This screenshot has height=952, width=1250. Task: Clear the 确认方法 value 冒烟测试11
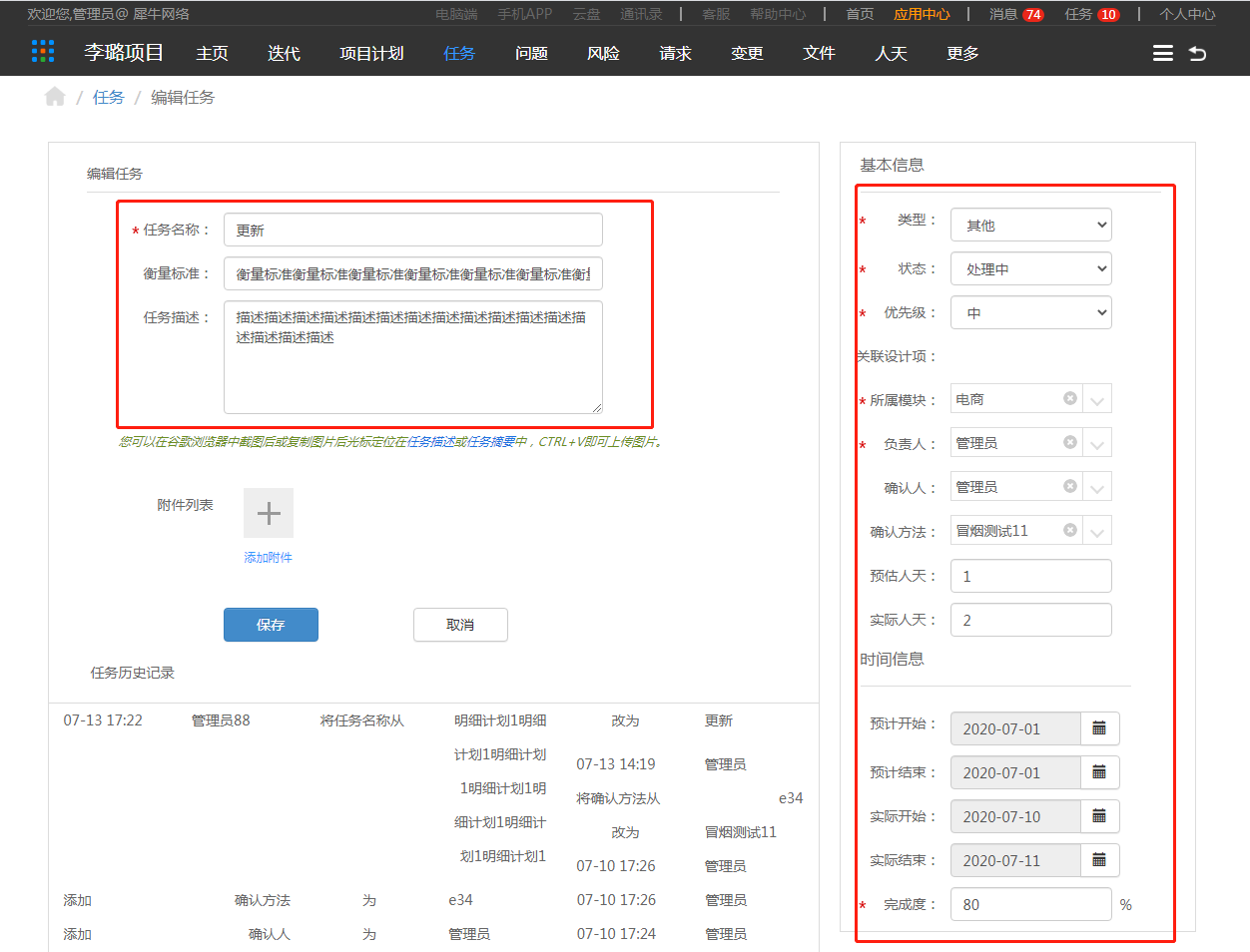pyautogui.click(x=1070, y=530)
